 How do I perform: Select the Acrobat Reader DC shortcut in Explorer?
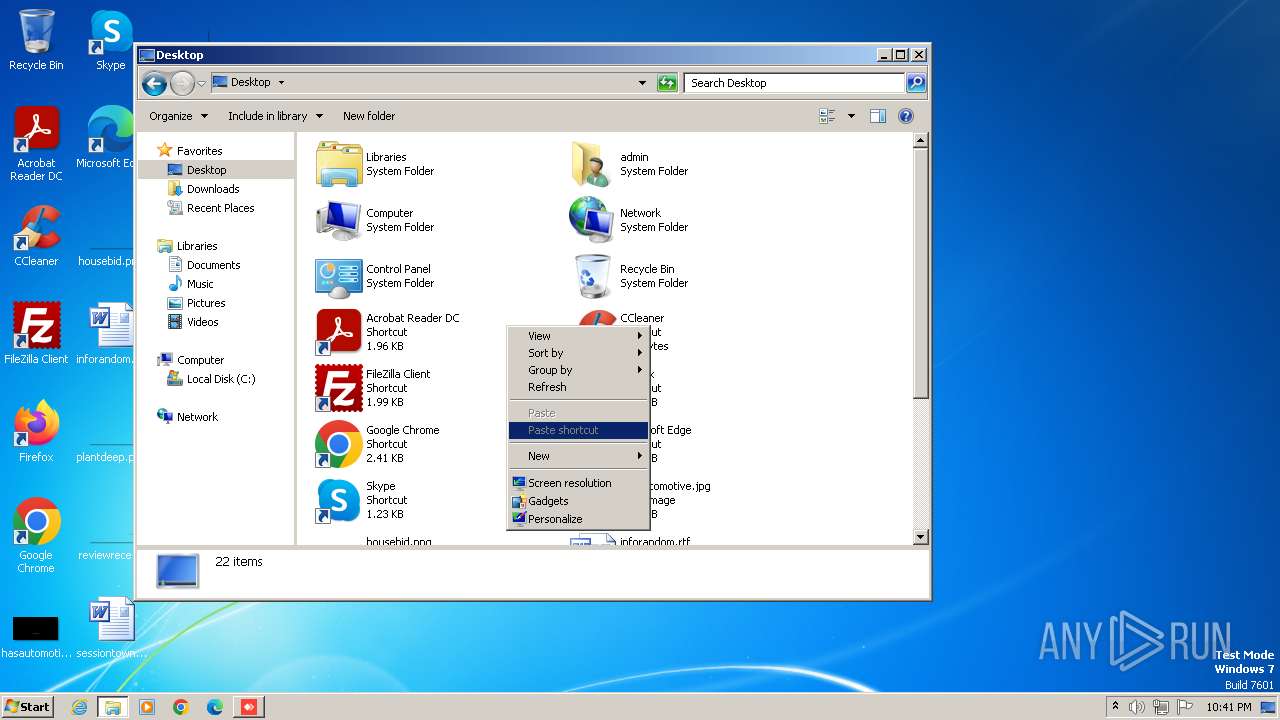[x=339, y=332]
